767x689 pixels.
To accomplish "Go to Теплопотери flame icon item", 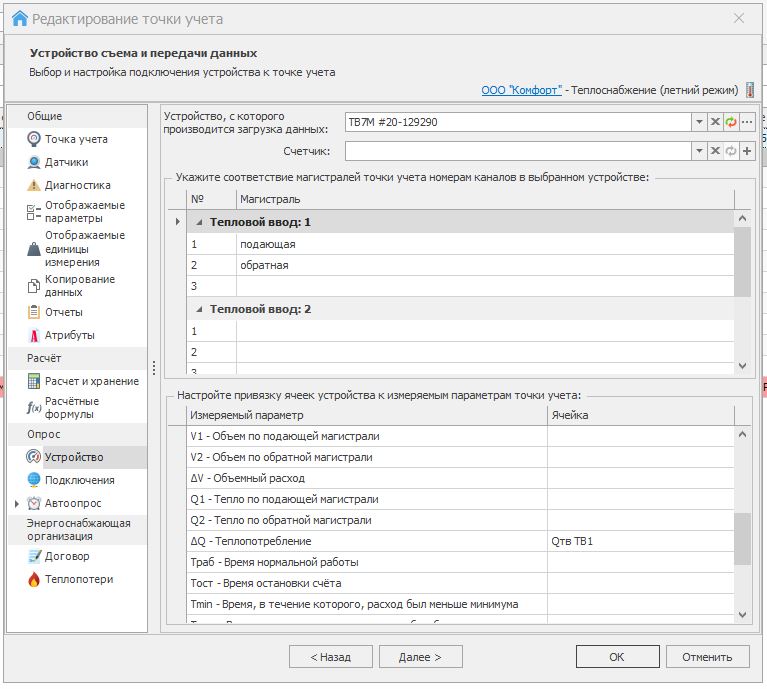I will pyautogui.click(x=78, y=579).
